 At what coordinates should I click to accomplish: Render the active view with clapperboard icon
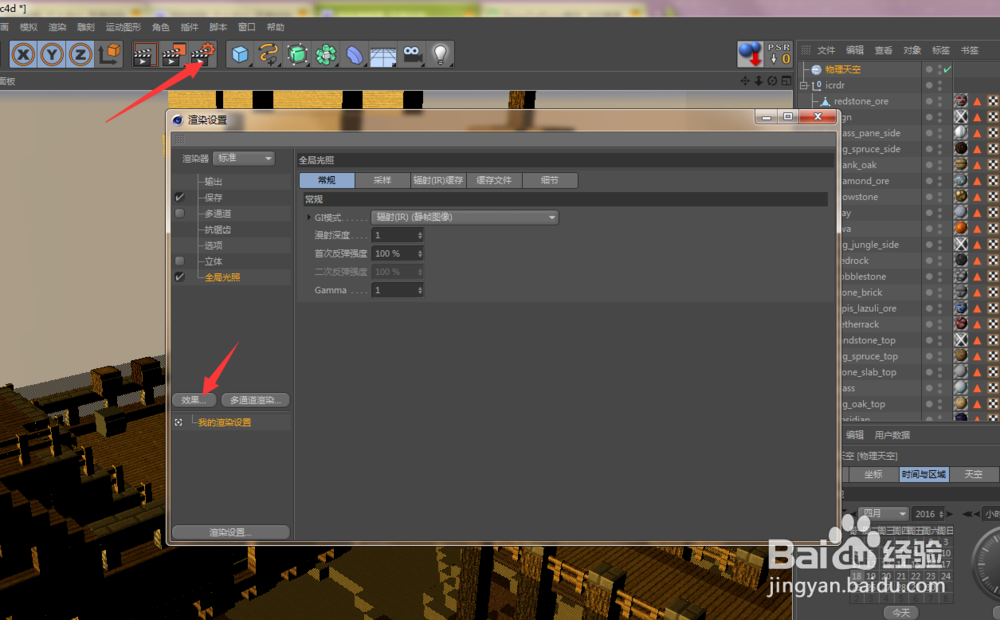point(145,55)
